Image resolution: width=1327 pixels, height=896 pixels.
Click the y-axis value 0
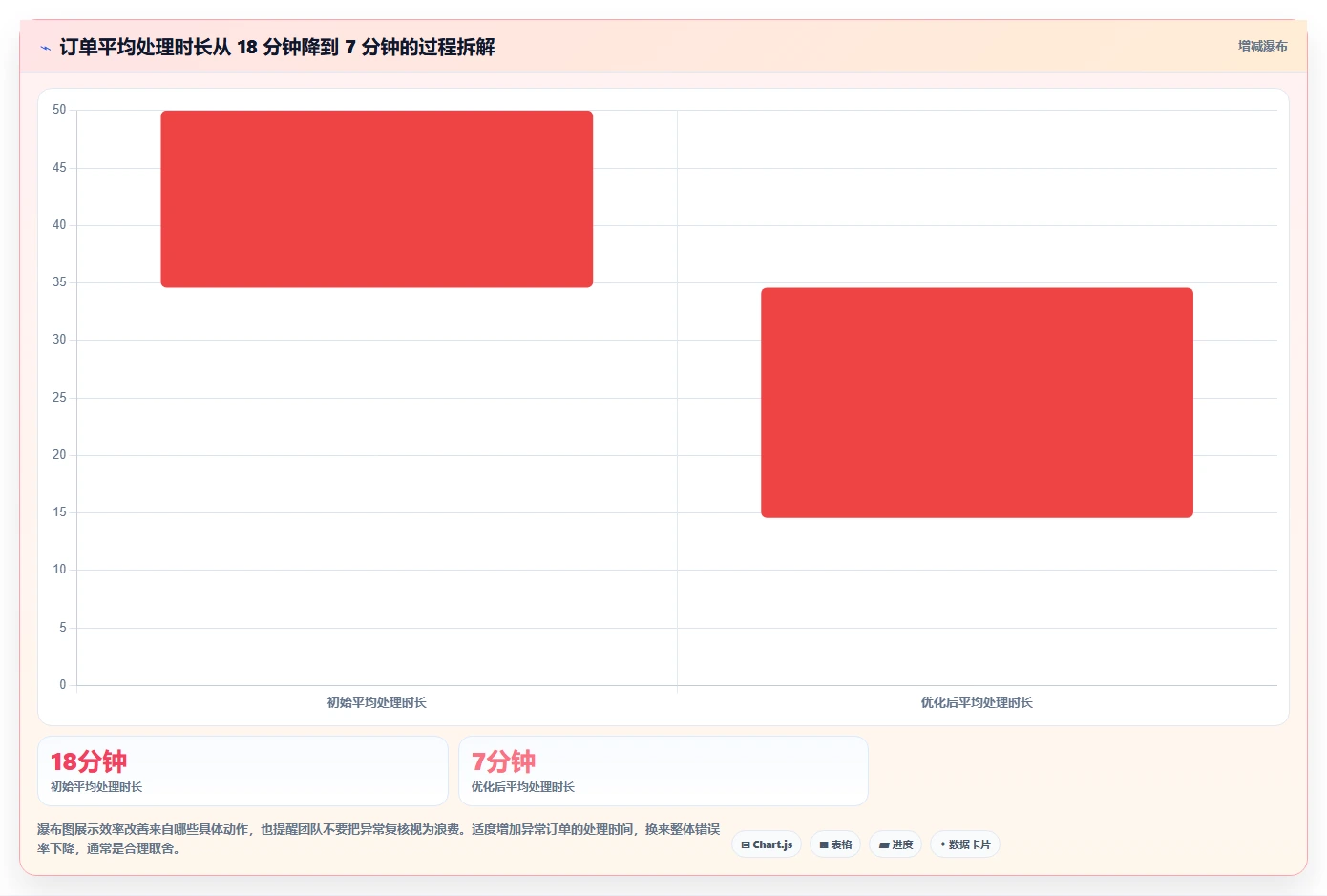point(63,685)
